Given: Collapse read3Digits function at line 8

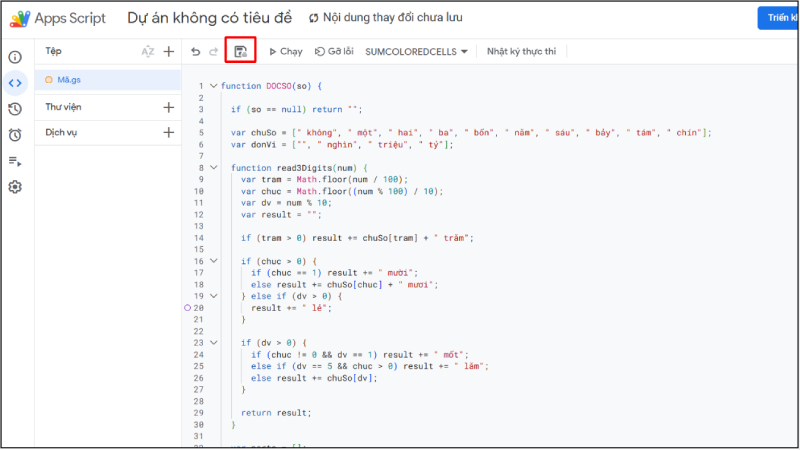Looking at the screenshot, I should [x=214, y=167].
